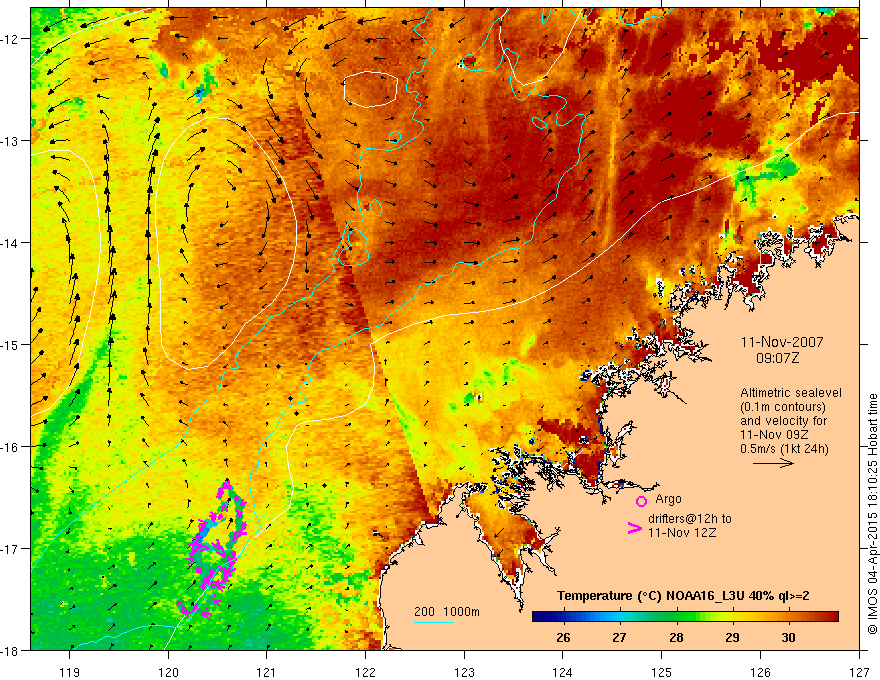This screenshot has height=680, width=880.
Task: Click longitude axis label 123
Action: coord(464,672)
